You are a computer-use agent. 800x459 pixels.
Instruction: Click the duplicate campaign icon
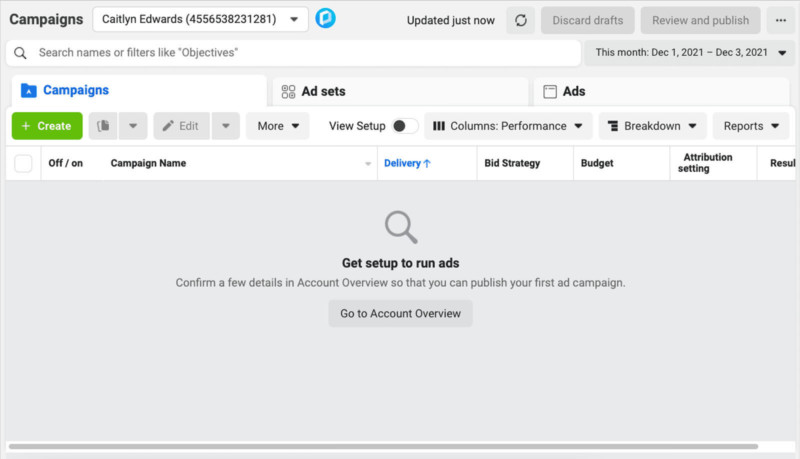pyautogui.click(x=103, y=126)
